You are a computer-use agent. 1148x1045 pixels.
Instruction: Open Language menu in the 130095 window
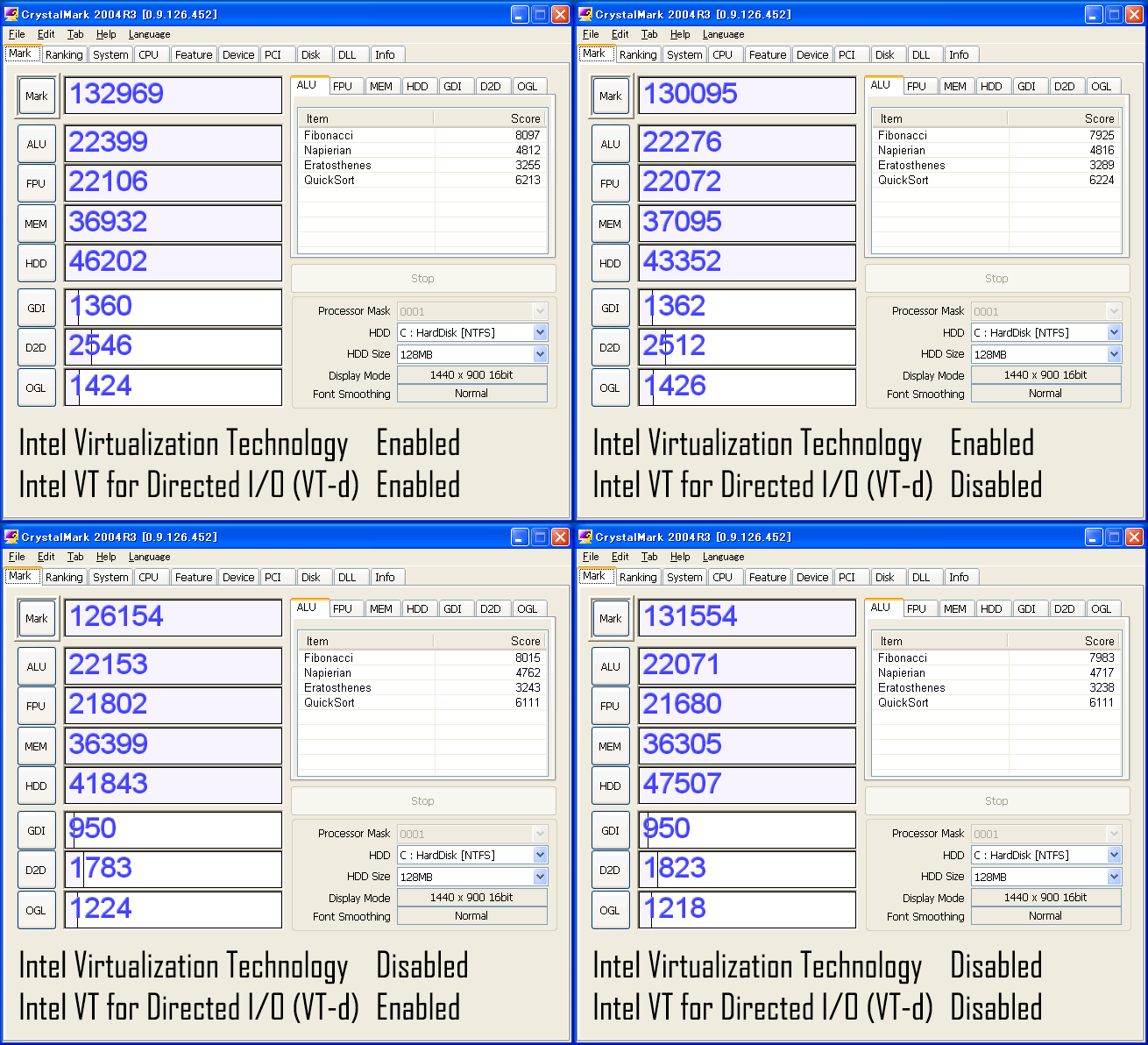tap(723, 34)
